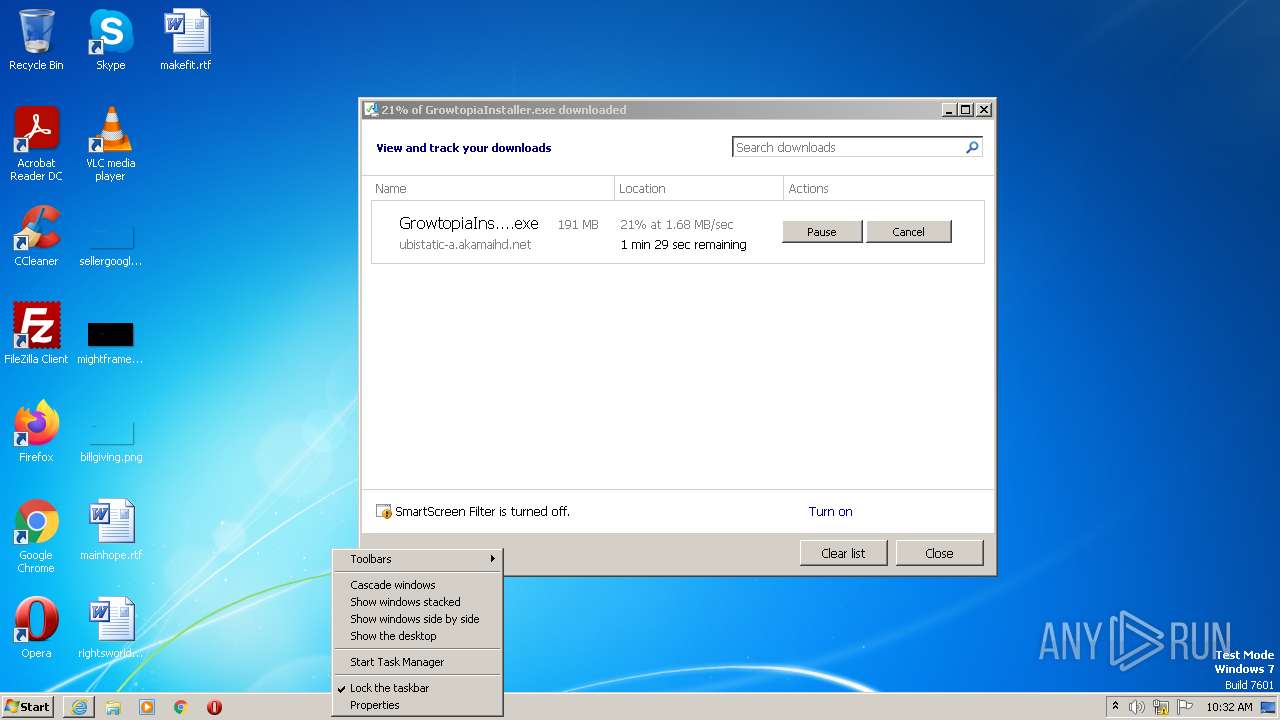Sort by the Name column header
The image size is (1280, 720).
(x=492, y=188)
